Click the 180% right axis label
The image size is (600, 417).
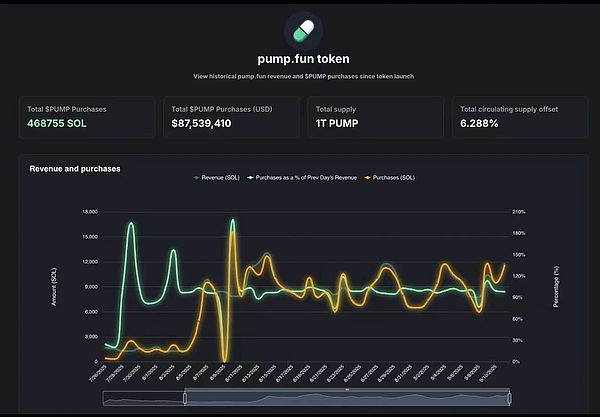point(519,233)
